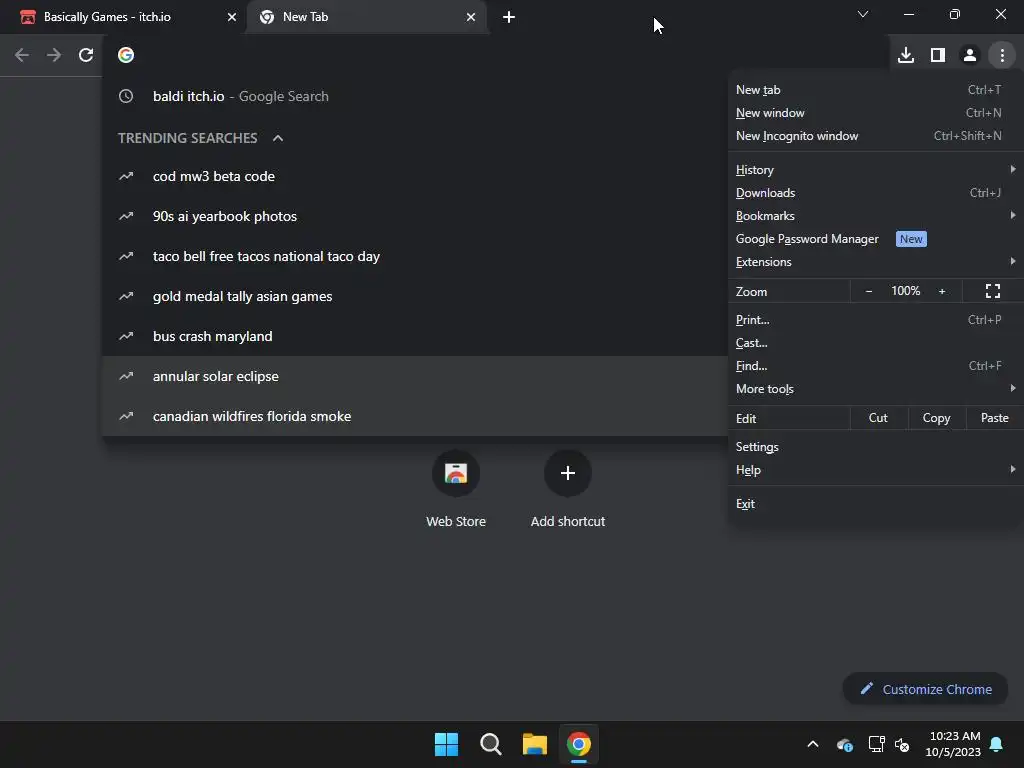The height and width of the screenshot is (768, 1024).
Task: Expand the Help submenu
Action: click(875, 470)
